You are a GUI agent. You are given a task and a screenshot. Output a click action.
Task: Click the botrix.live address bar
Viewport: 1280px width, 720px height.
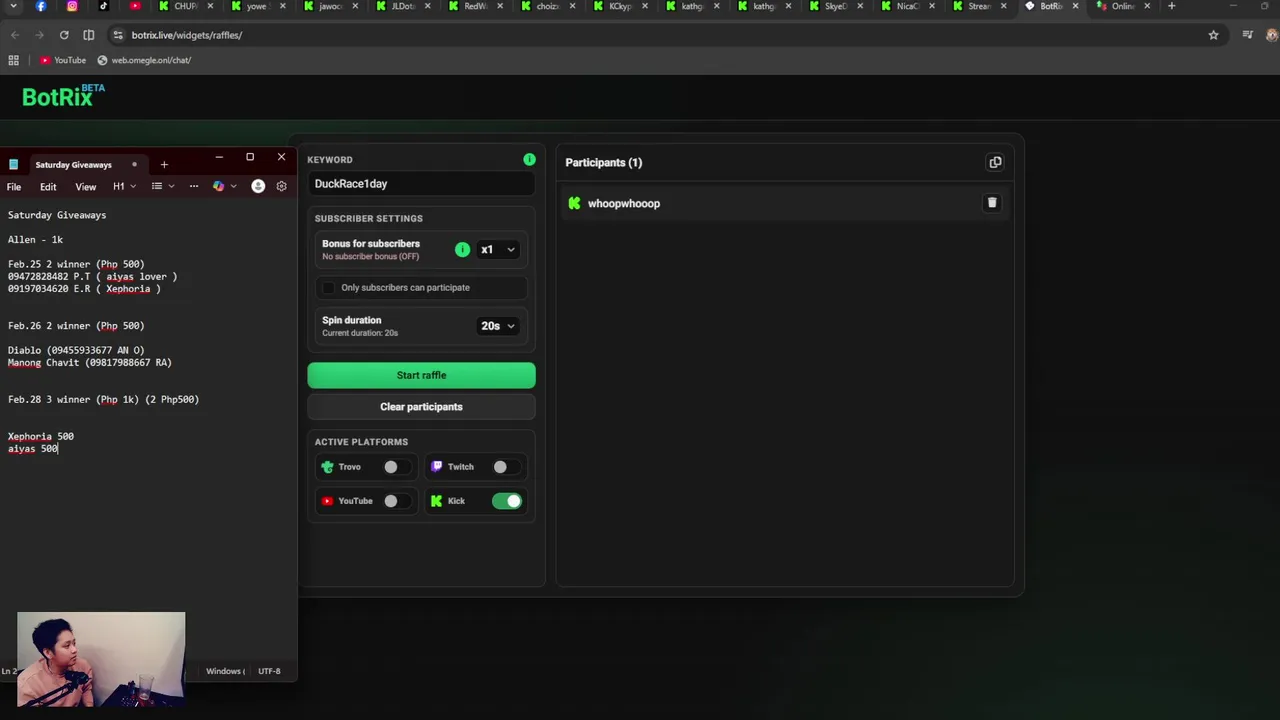click(x=660, y=35)
